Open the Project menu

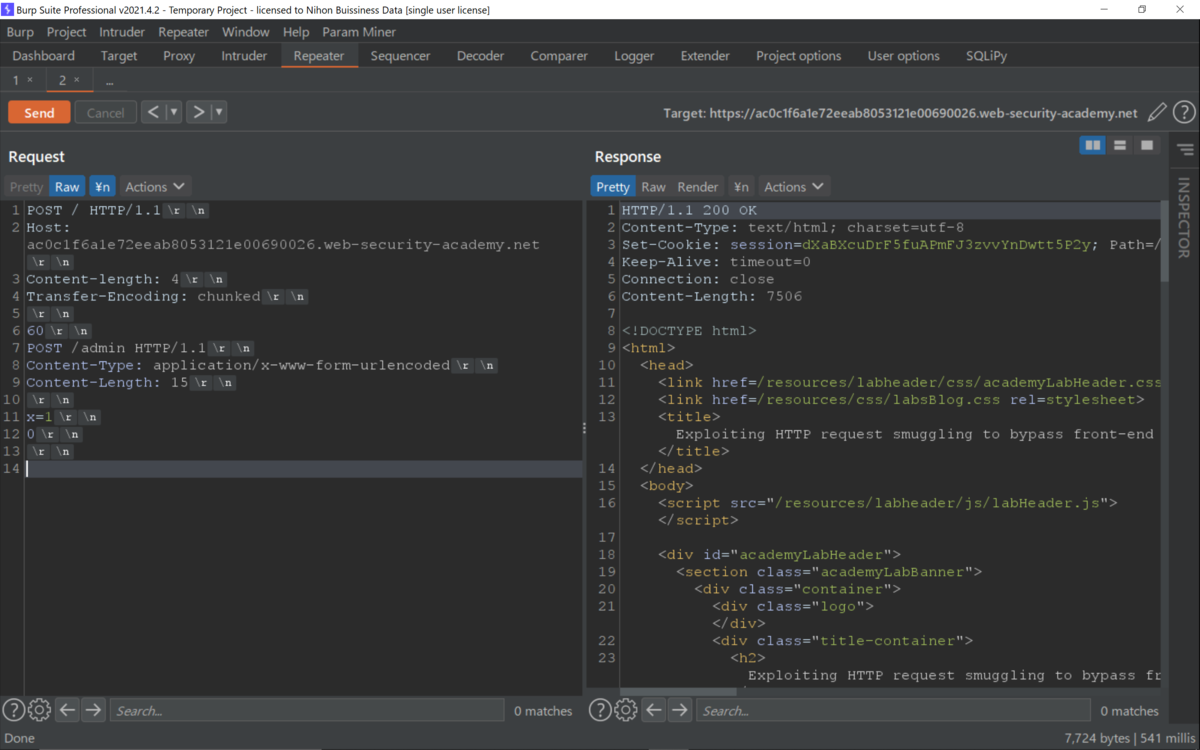click(66, 32)
